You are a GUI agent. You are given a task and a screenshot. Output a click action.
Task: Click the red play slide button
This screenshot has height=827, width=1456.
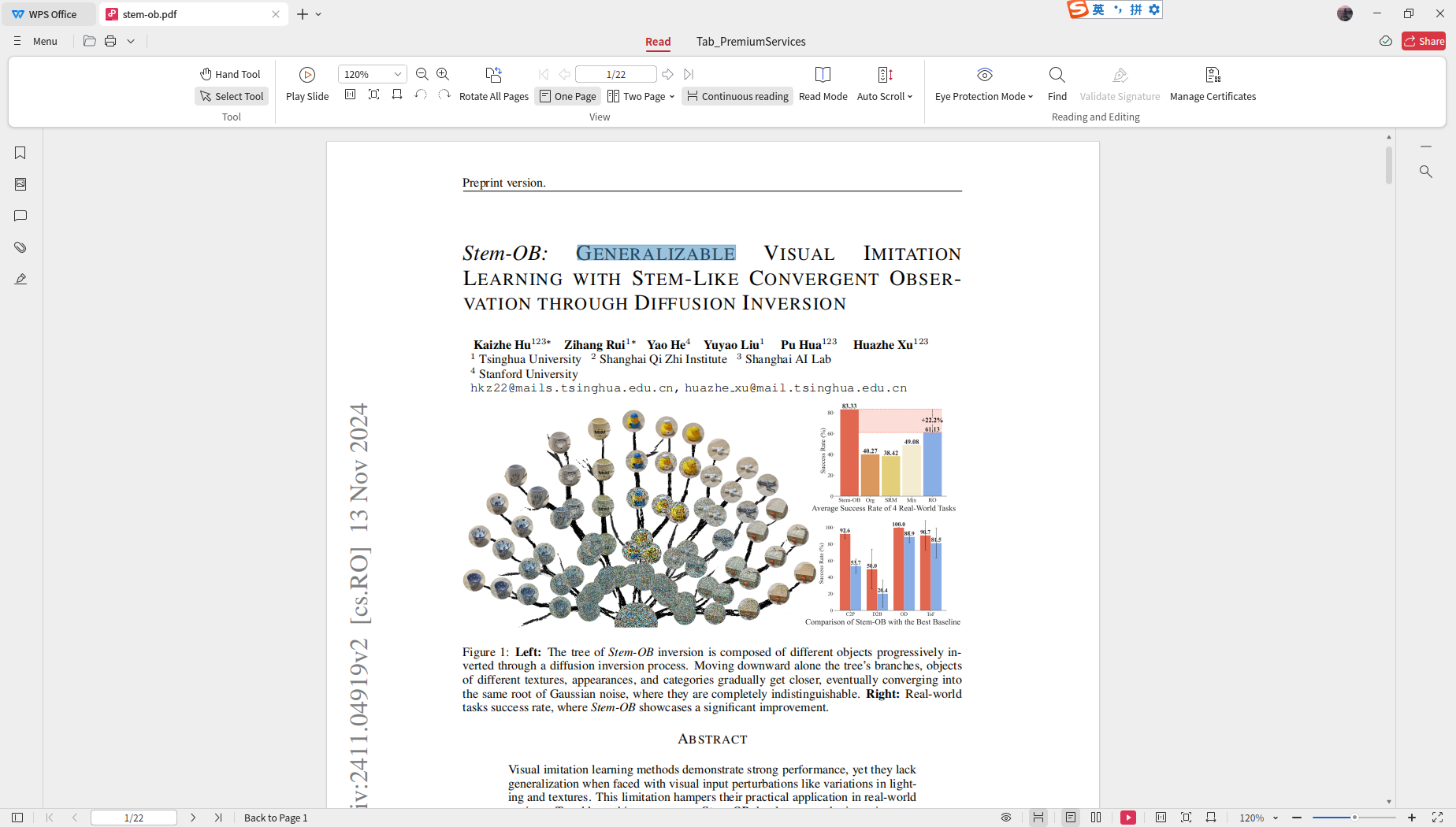point(1128,818)
